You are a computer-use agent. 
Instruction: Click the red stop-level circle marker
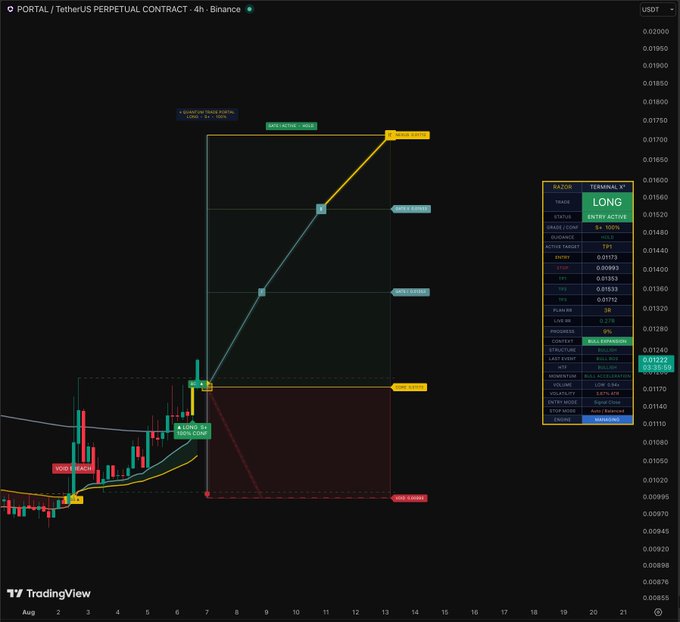(207, 494)
